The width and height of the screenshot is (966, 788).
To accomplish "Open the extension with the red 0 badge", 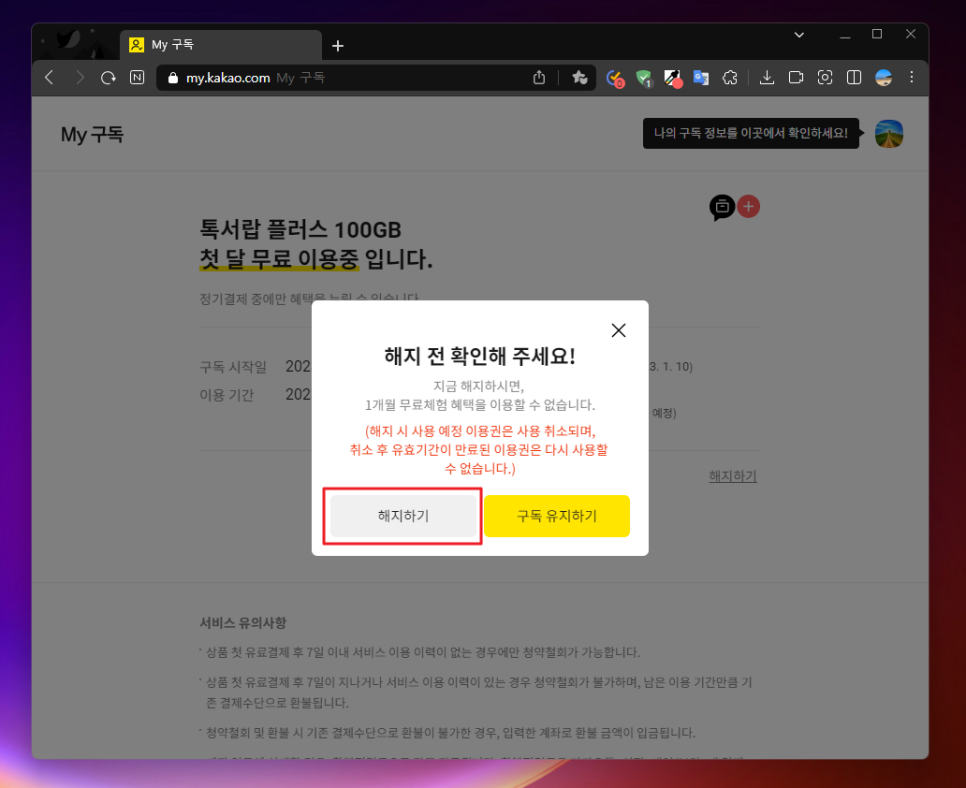I will pos(615,78).
